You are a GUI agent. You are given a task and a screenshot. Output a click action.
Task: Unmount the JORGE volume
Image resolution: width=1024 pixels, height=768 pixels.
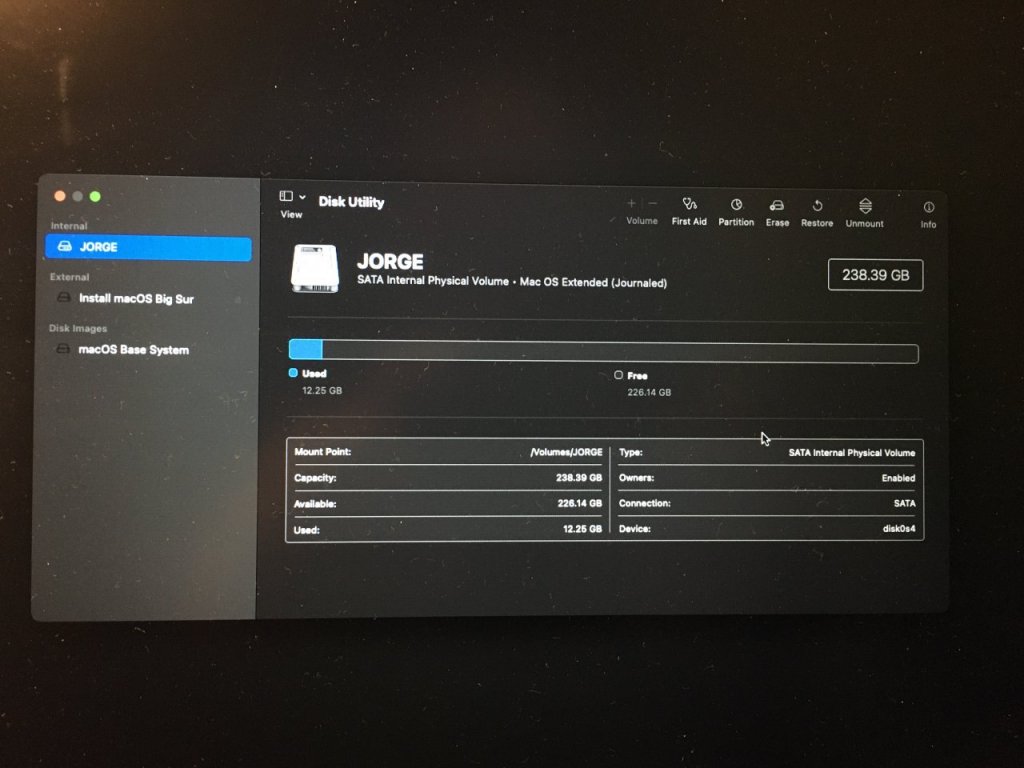pos(865,206)
